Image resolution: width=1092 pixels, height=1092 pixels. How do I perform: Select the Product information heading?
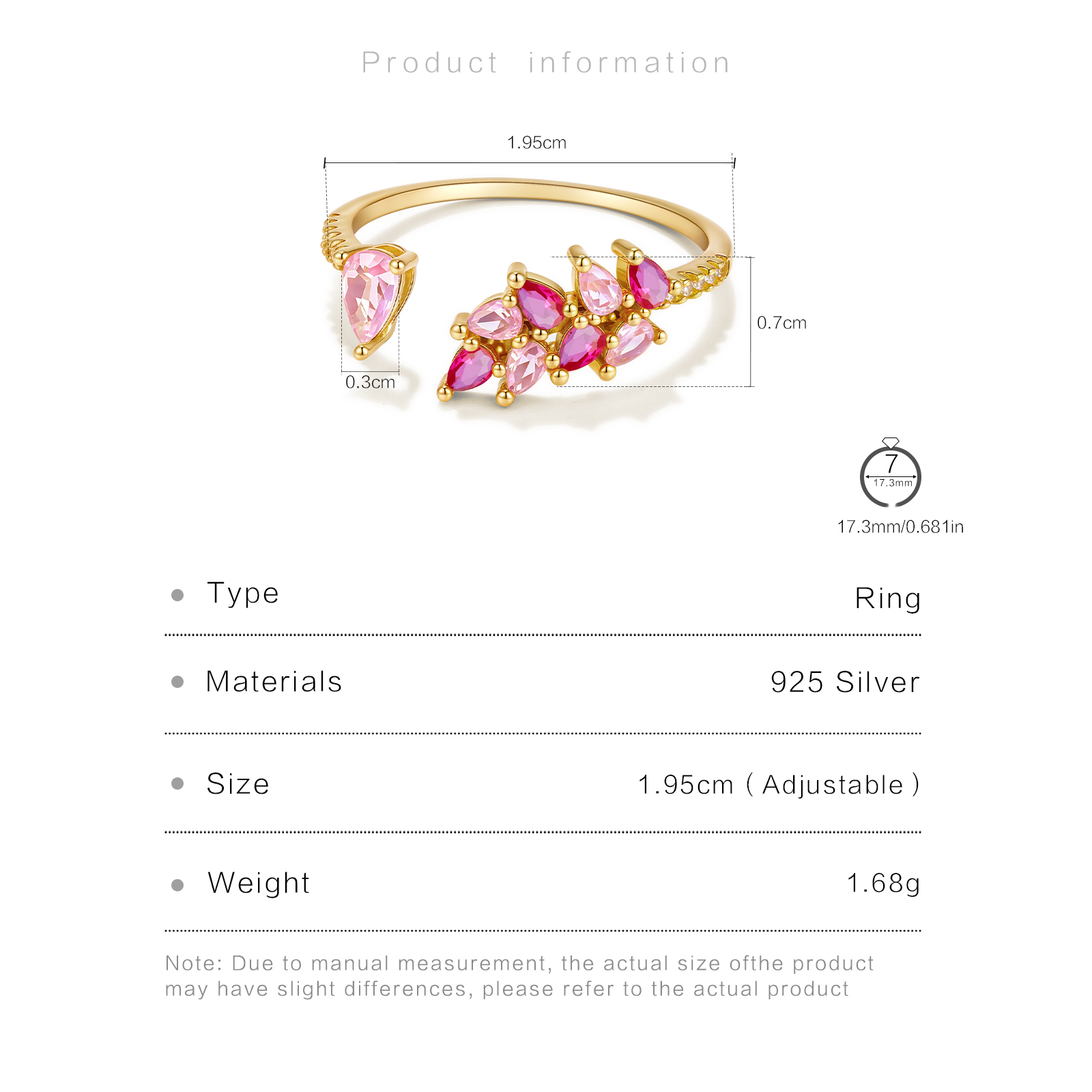[x=546, y=63]
